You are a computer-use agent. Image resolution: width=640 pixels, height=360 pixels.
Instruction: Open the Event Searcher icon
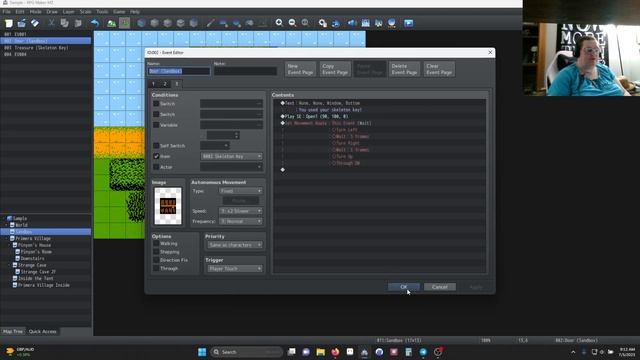coord(365,23)
